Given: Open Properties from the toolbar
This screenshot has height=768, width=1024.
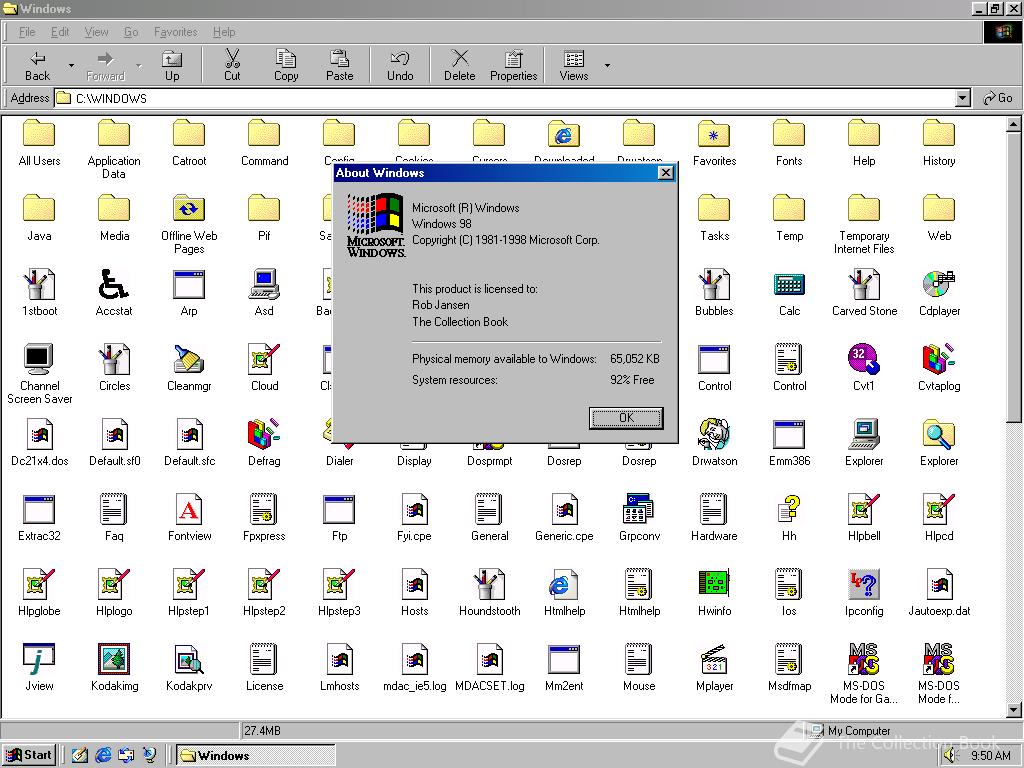Looking at the screenshot, I should [x=513, y=65].
